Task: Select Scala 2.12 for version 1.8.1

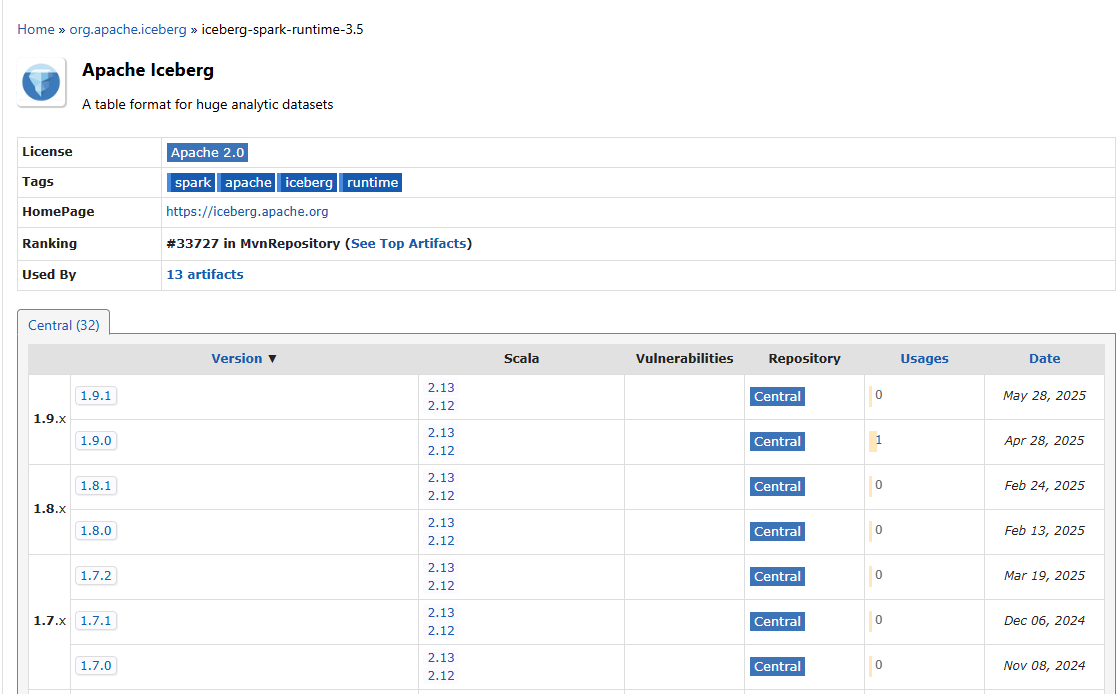Action: (x=441, y=496)
